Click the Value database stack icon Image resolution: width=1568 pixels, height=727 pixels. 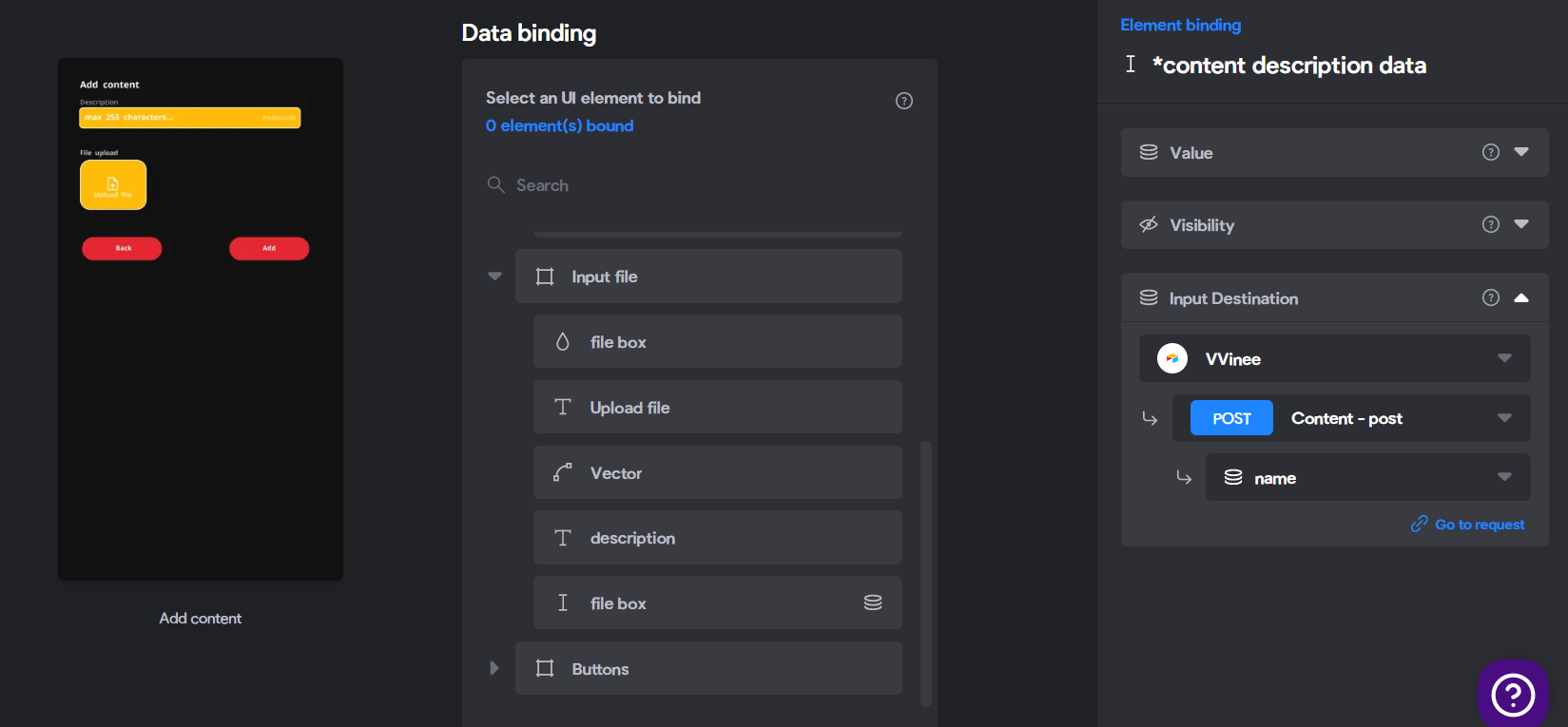[x=1149, y=152]
